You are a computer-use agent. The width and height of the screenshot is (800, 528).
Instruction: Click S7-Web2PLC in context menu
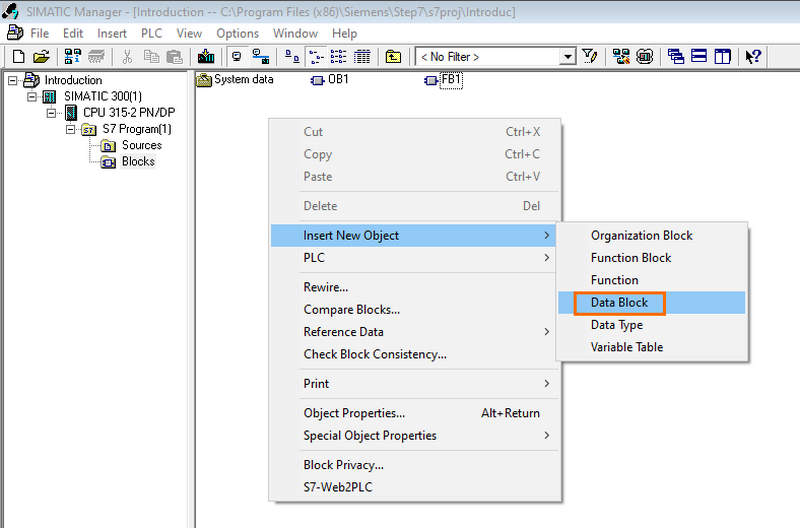point(413,487)
